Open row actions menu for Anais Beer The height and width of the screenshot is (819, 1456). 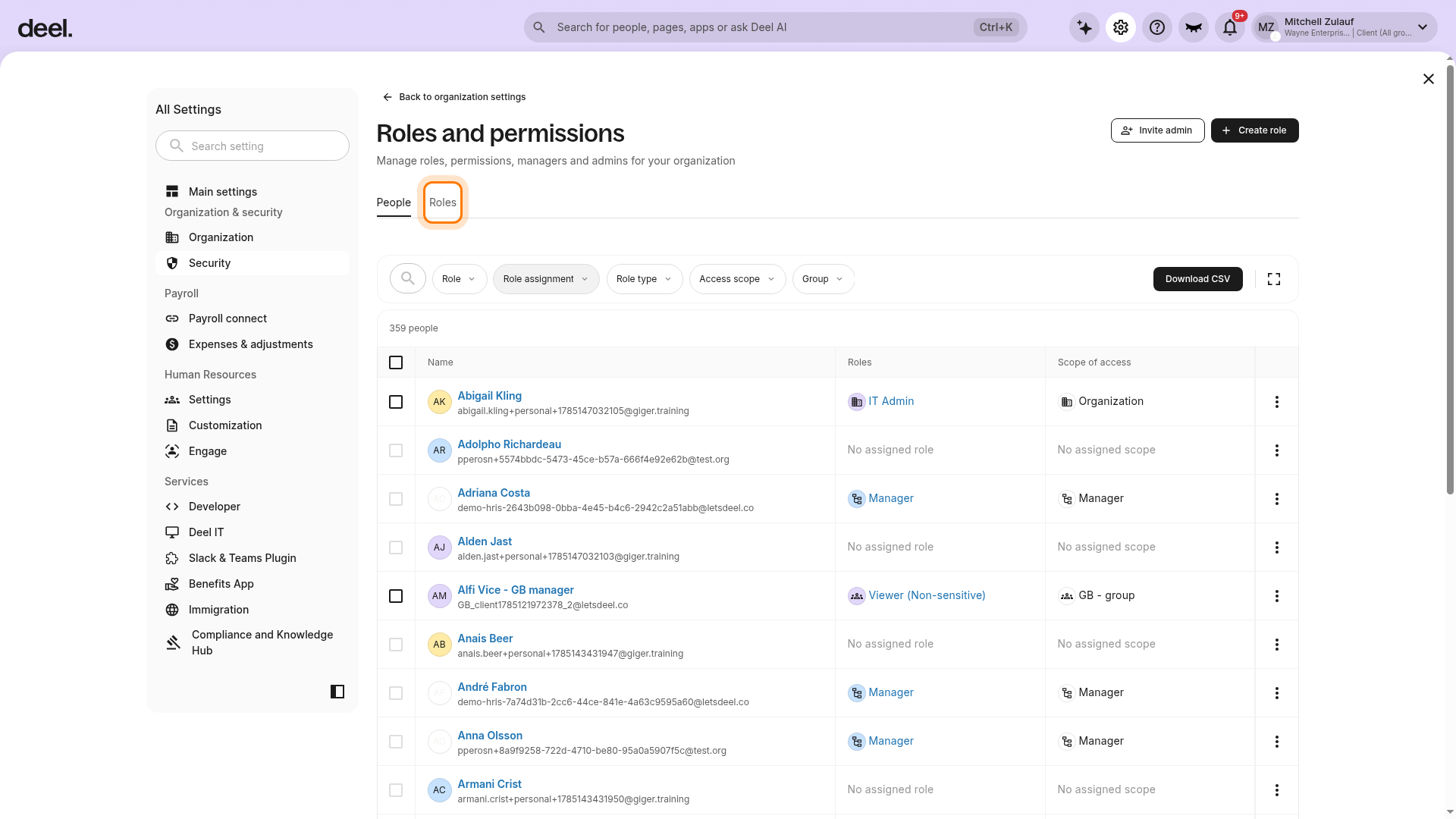[x=1277, y=645]
